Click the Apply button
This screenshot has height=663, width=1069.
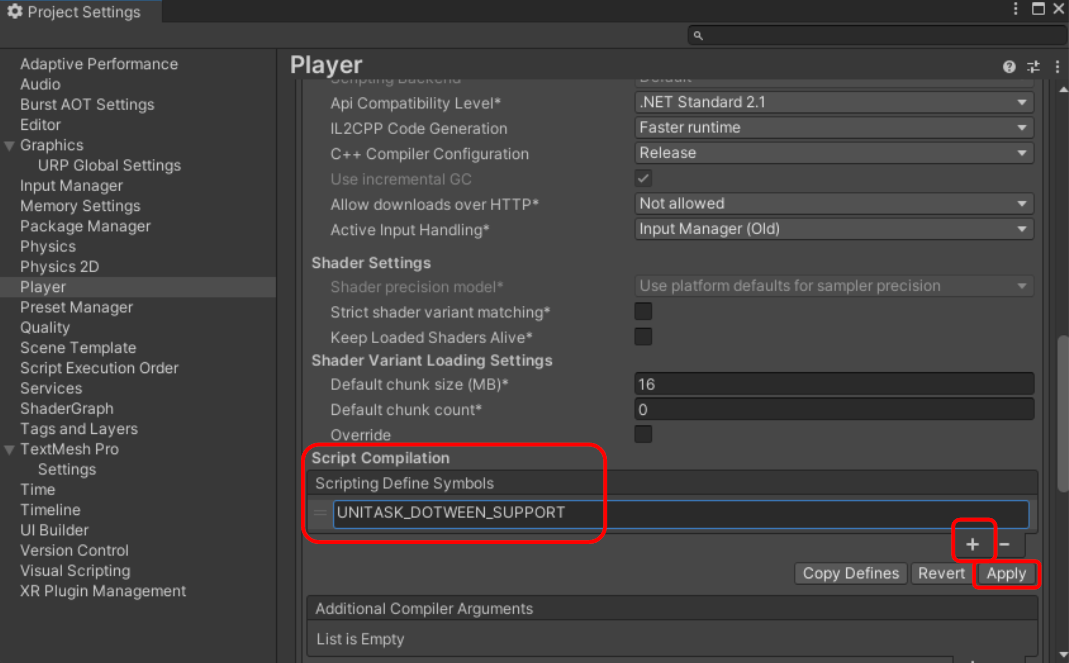(x=1007, y=573)
